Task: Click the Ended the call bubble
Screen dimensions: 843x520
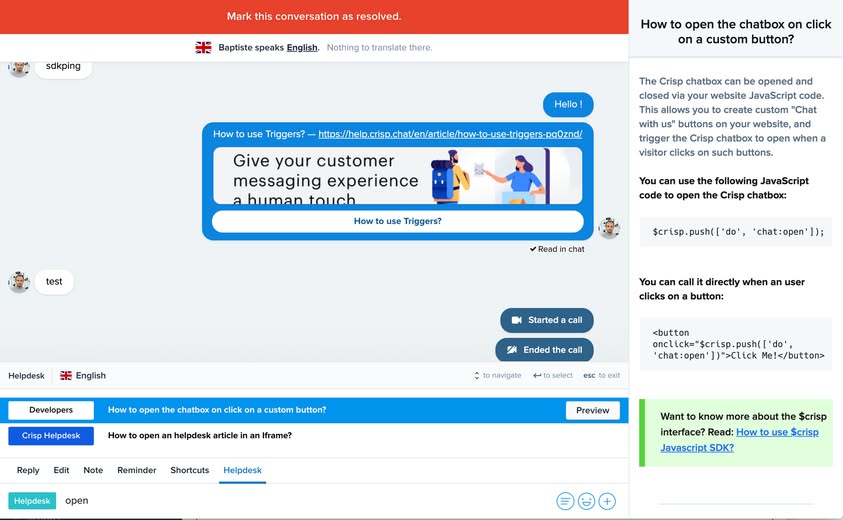Action: (x=545, y=350)
